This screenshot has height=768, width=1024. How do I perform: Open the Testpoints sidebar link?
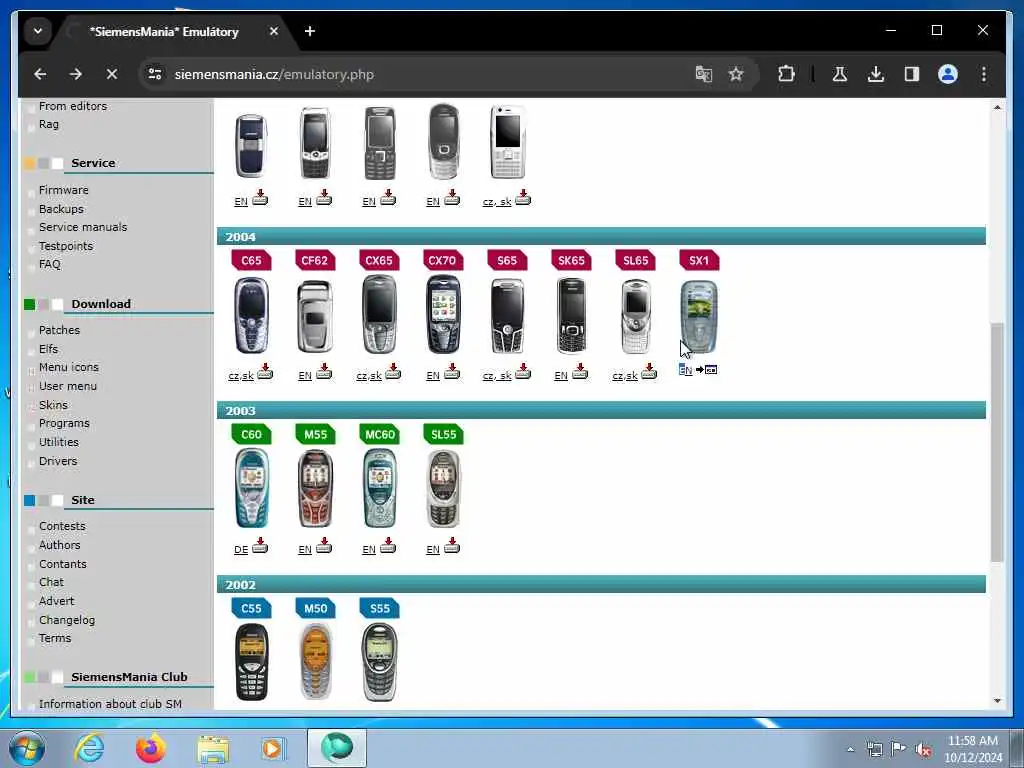(x=66, y=246)
